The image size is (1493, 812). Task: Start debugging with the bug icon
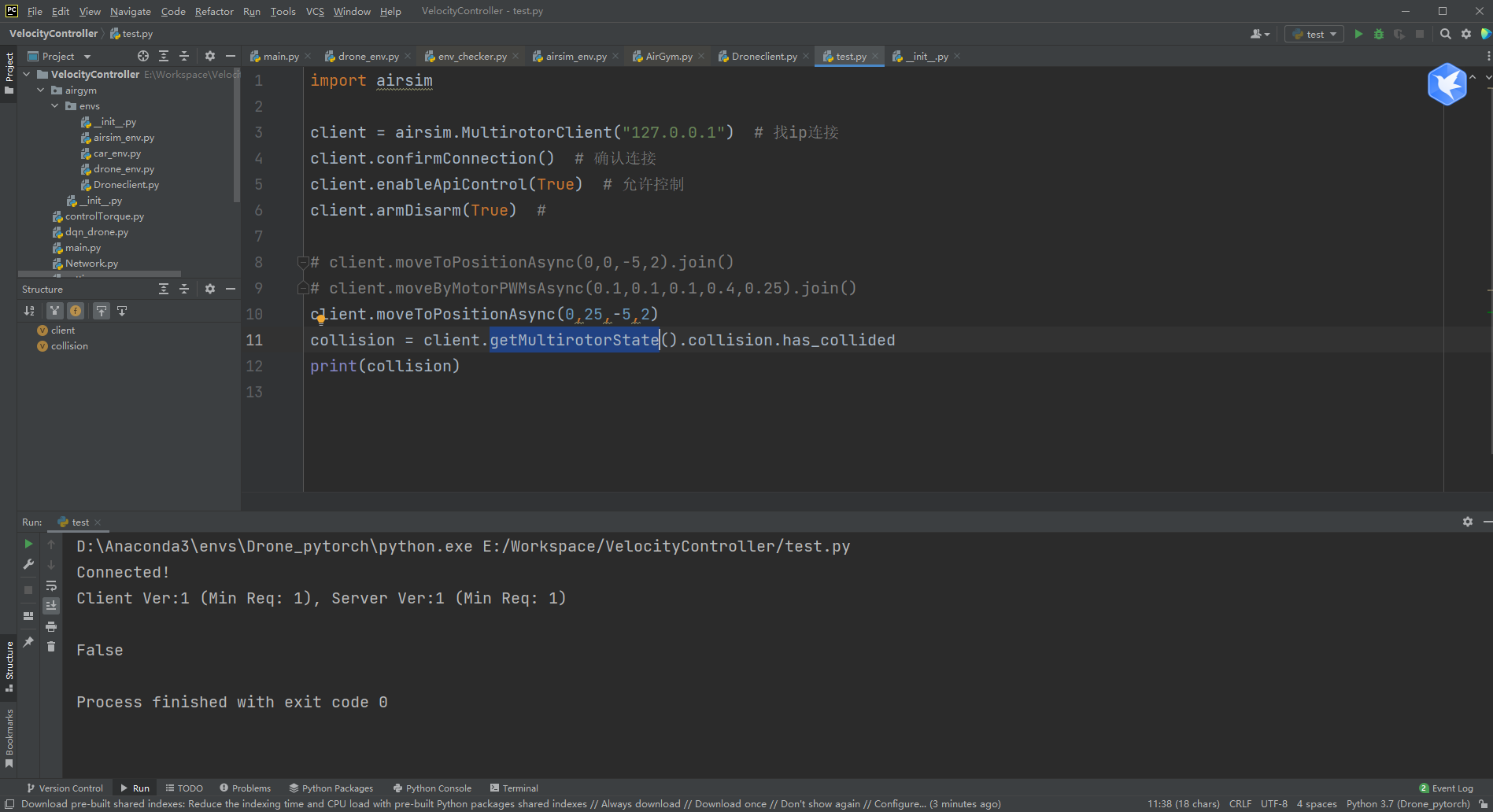(1379, 34)
